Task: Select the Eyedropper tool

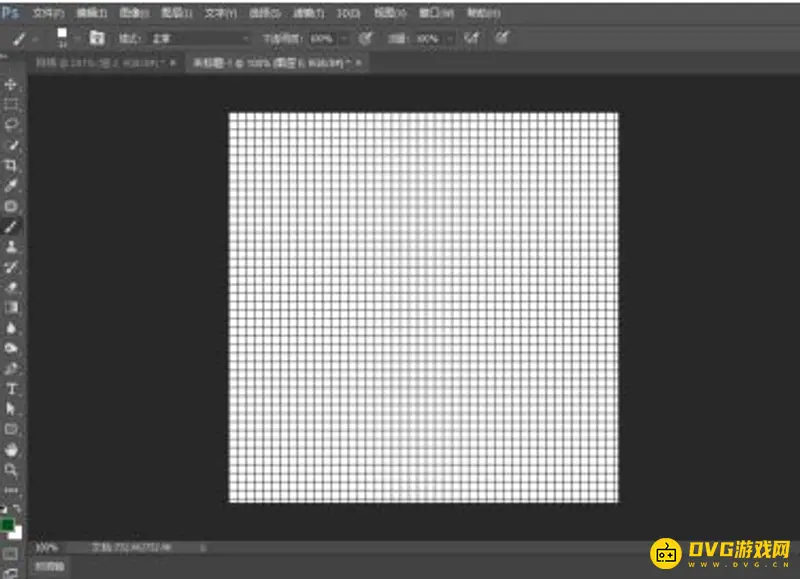Action: click(x=11, y=185)
